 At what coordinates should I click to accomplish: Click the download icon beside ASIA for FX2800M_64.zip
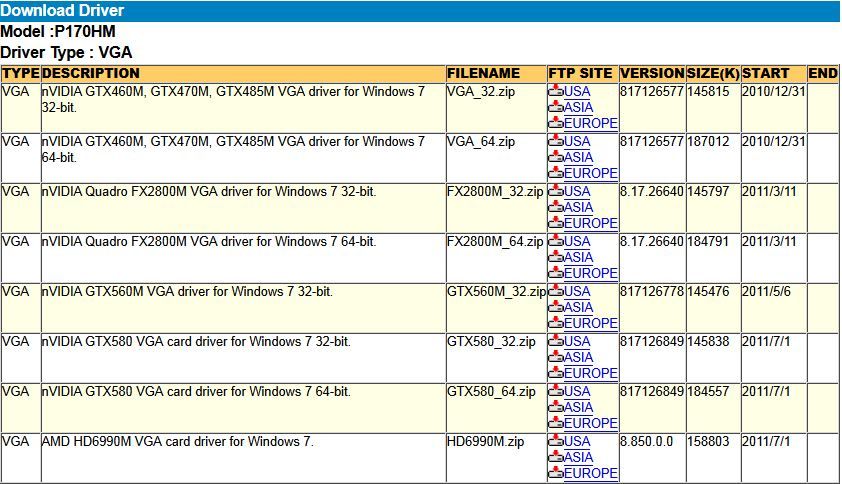[x=555, y=257]
